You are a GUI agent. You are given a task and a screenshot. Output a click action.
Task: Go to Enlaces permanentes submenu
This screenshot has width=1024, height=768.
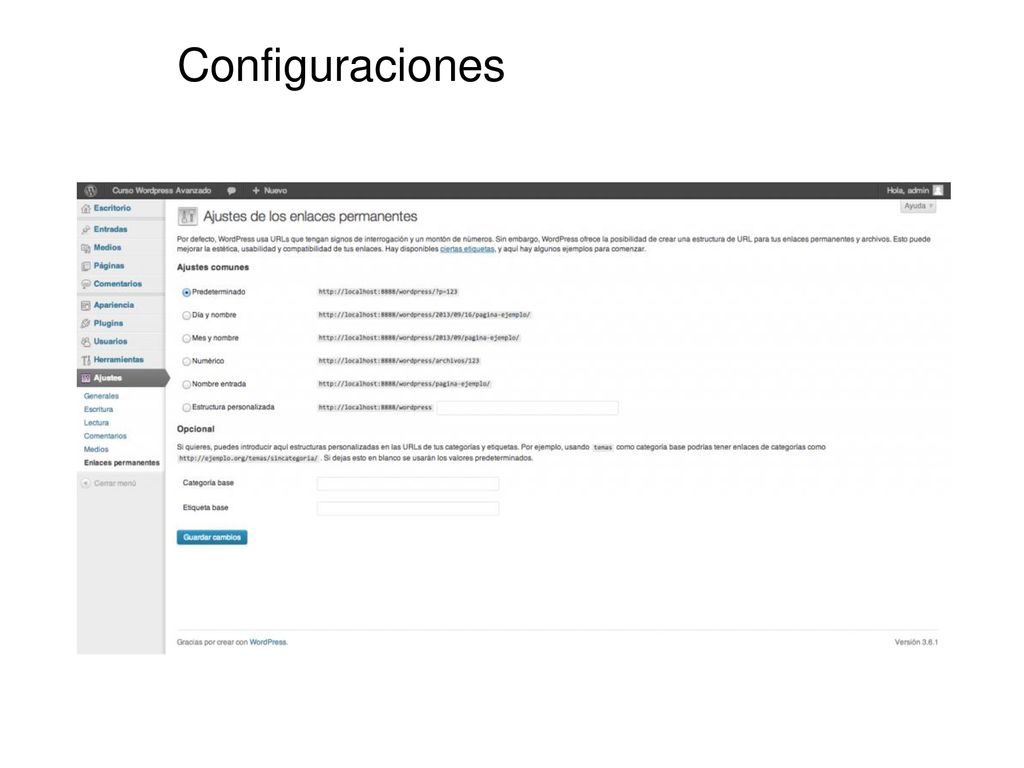point(121,463)
